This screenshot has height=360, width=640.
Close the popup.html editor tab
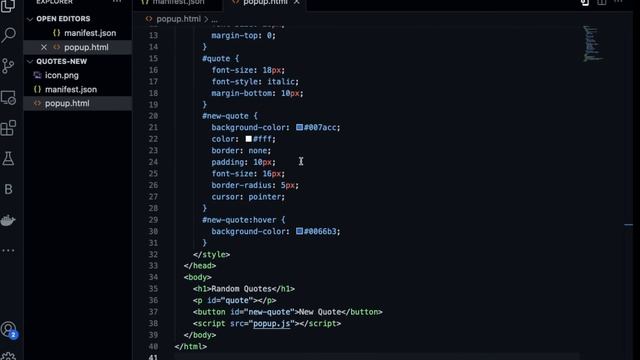(297, 2)
